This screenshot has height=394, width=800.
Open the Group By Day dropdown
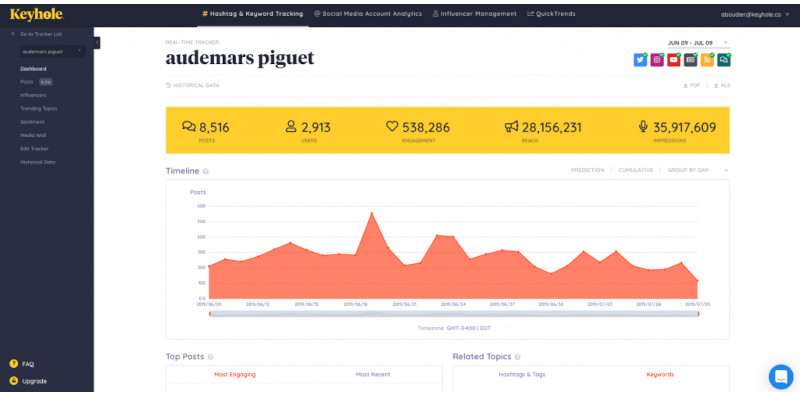point(698,170)
